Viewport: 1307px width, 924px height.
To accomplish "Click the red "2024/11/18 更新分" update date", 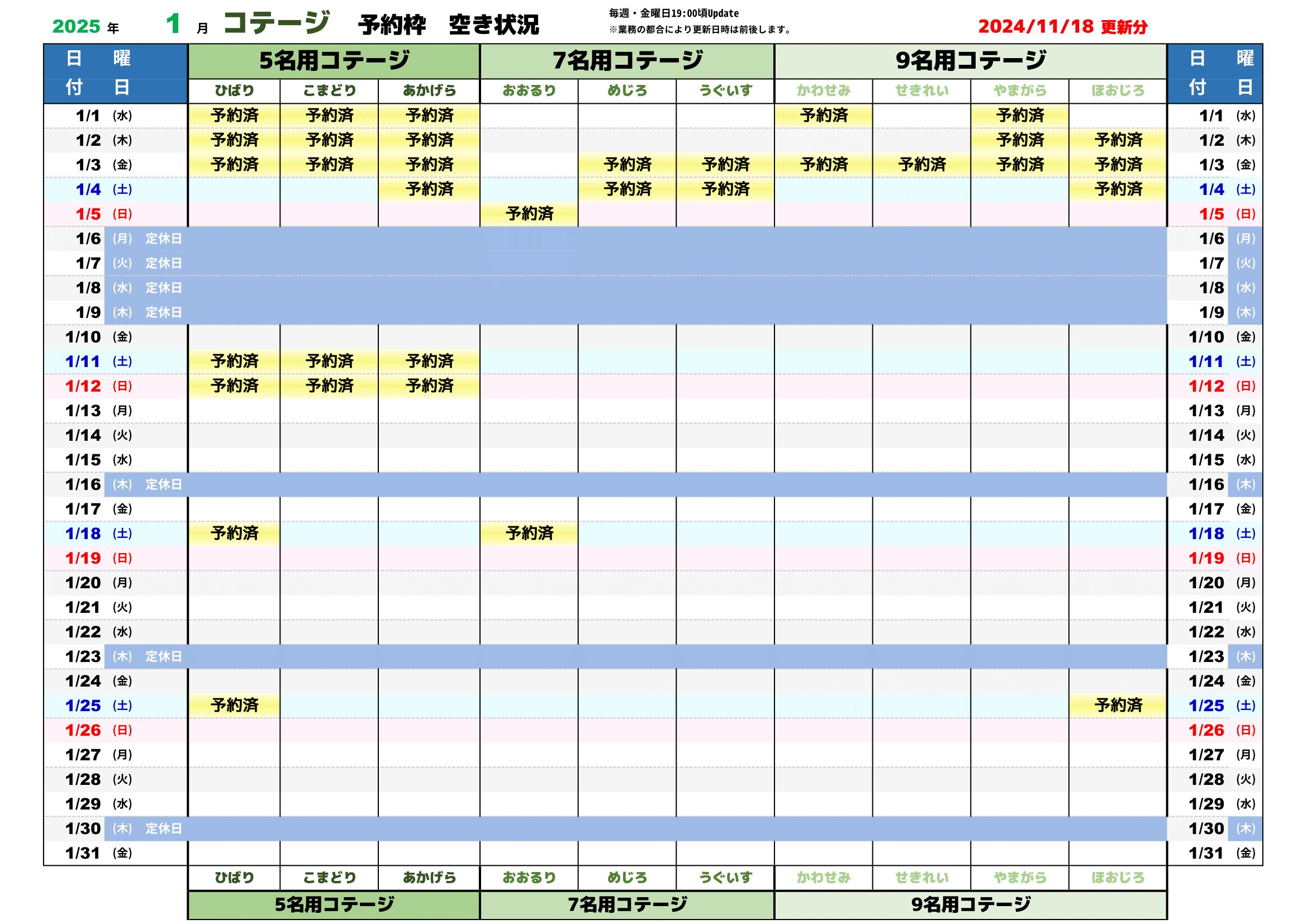I will coord(1063,27).
